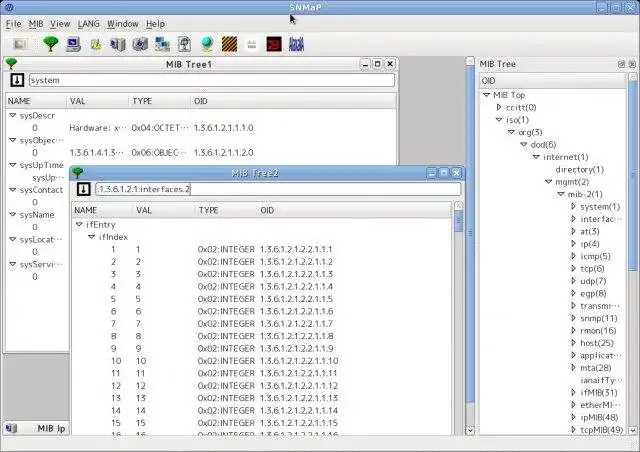Click the computer terminal toolbar icon

(73, 44)
